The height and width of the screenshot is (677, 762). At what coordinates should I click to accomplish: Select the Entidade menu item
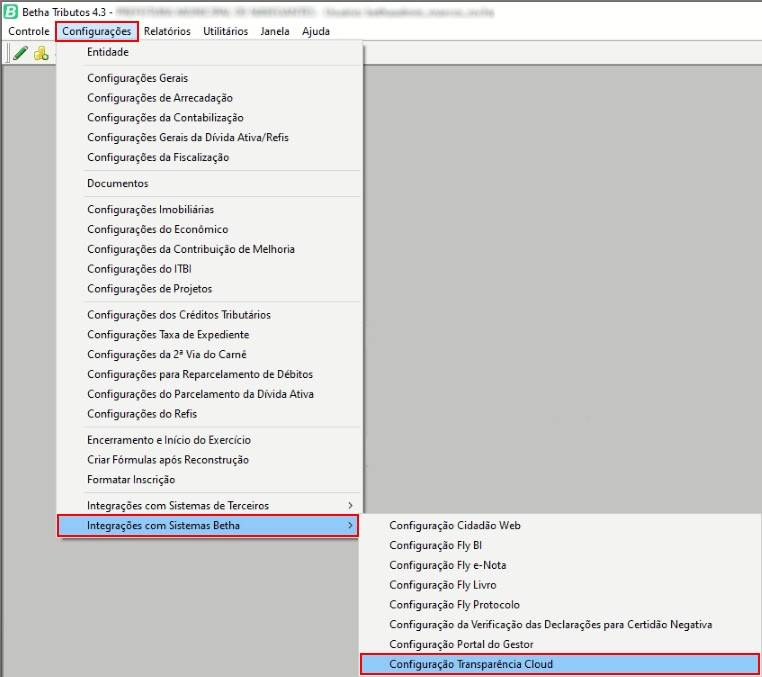click(x=108, y=52)
